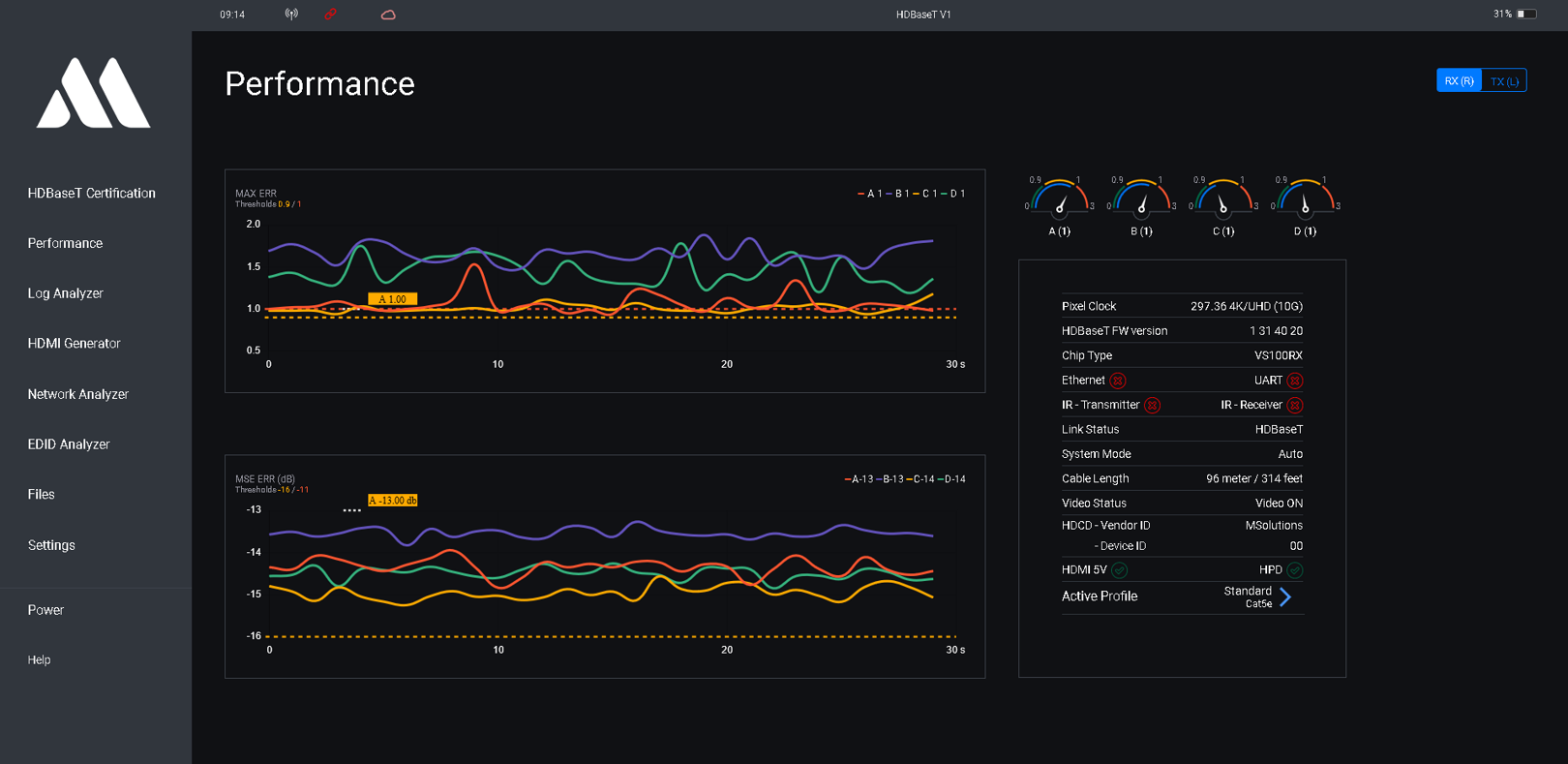Open HDBaseT Certification page

92,194
